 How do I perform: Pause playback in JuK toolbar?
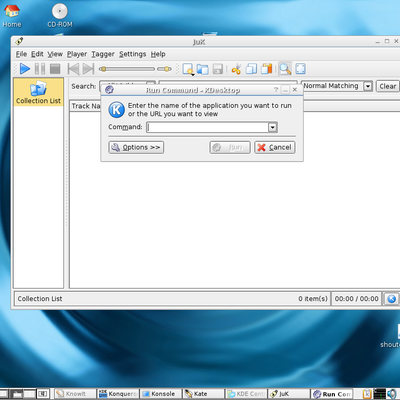pyautogui.click(x=40, y=69)
